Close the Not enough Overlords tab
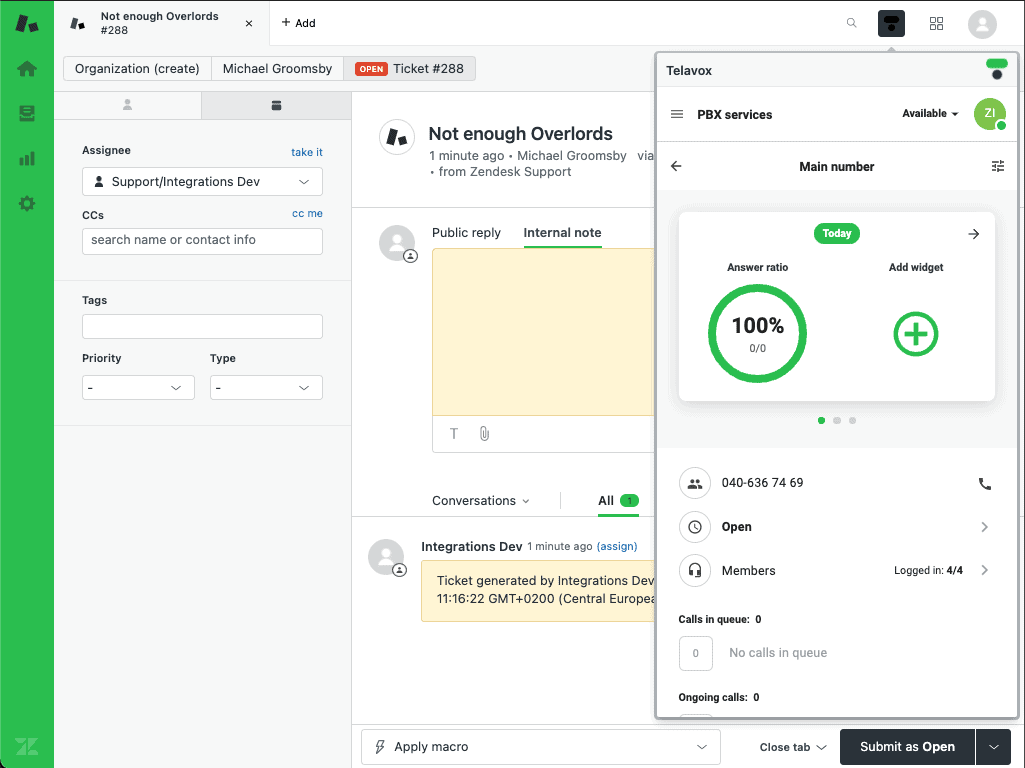 [249, 24]
